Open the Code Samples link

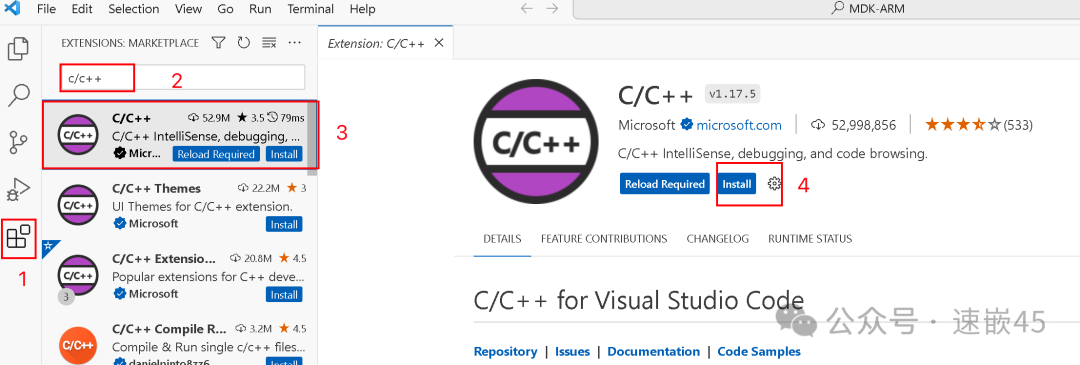[759, 351]
